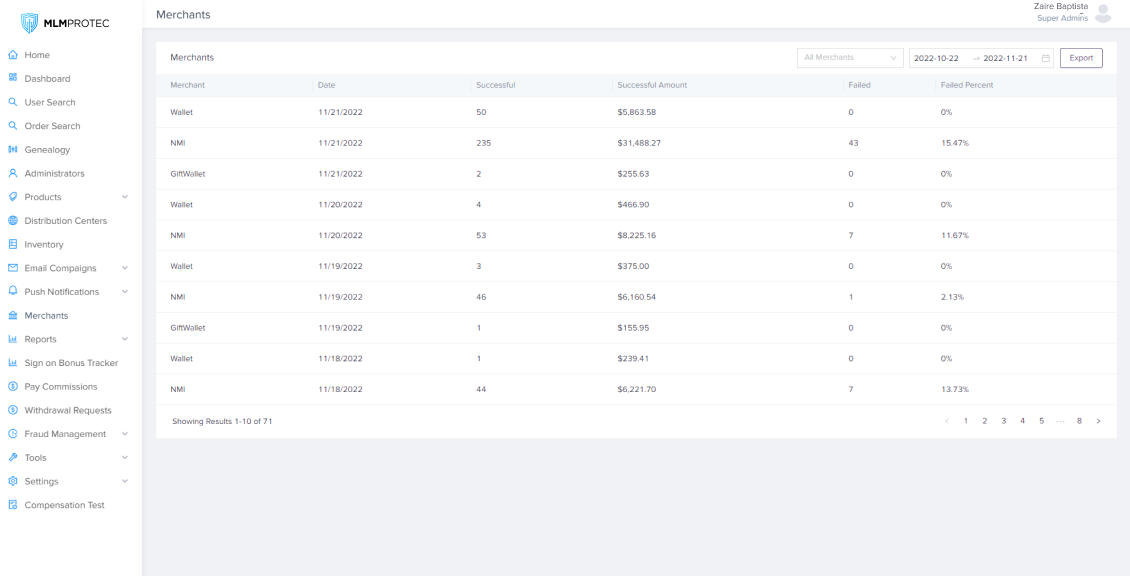Click the Genealogy icon in sidebar
Image resolution: width=1130 pixels, height=576 pixels.
coord(13,150)
